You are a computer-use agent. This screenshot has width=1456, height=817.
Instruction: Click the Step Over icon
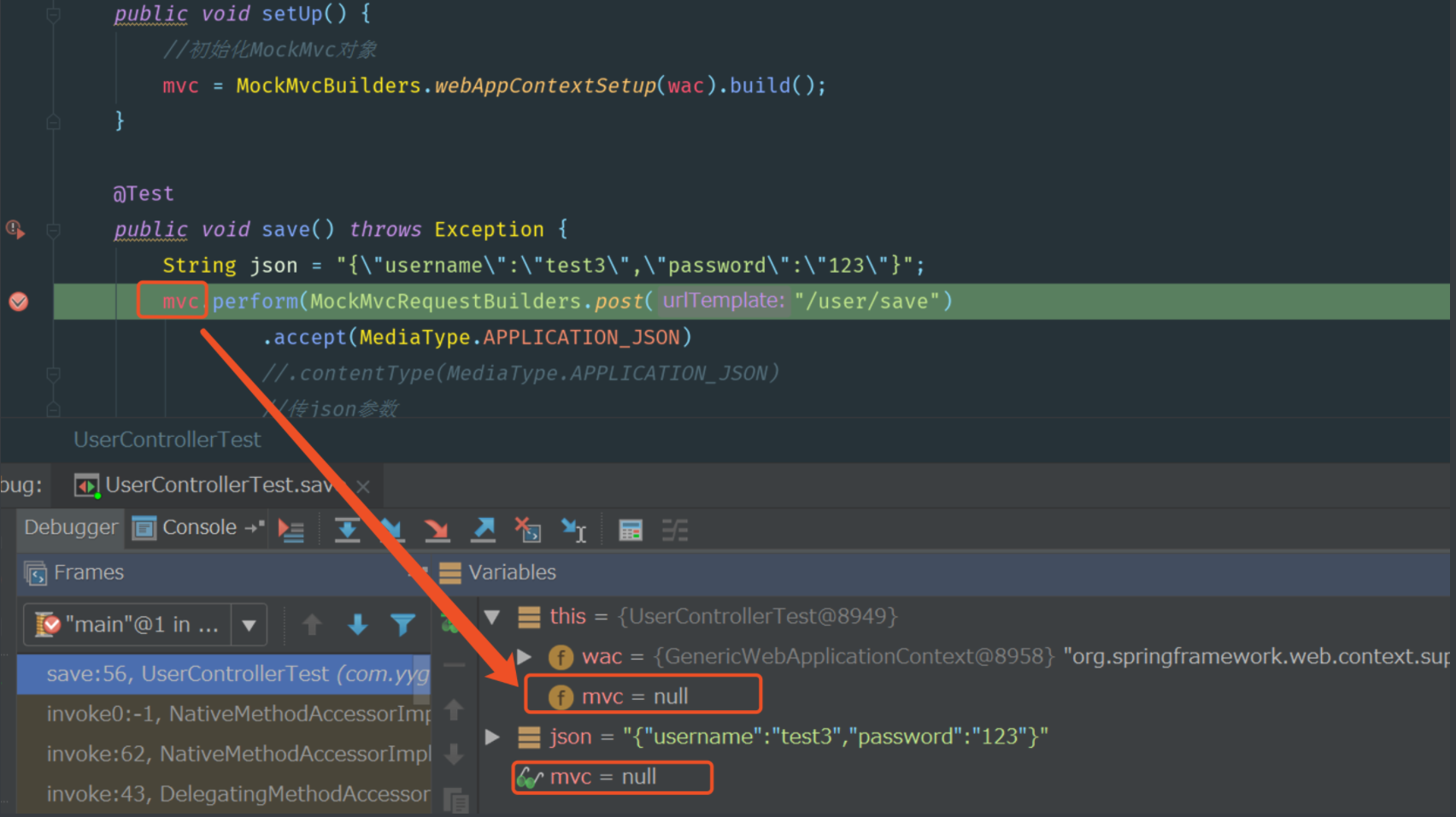coord(347,530)
